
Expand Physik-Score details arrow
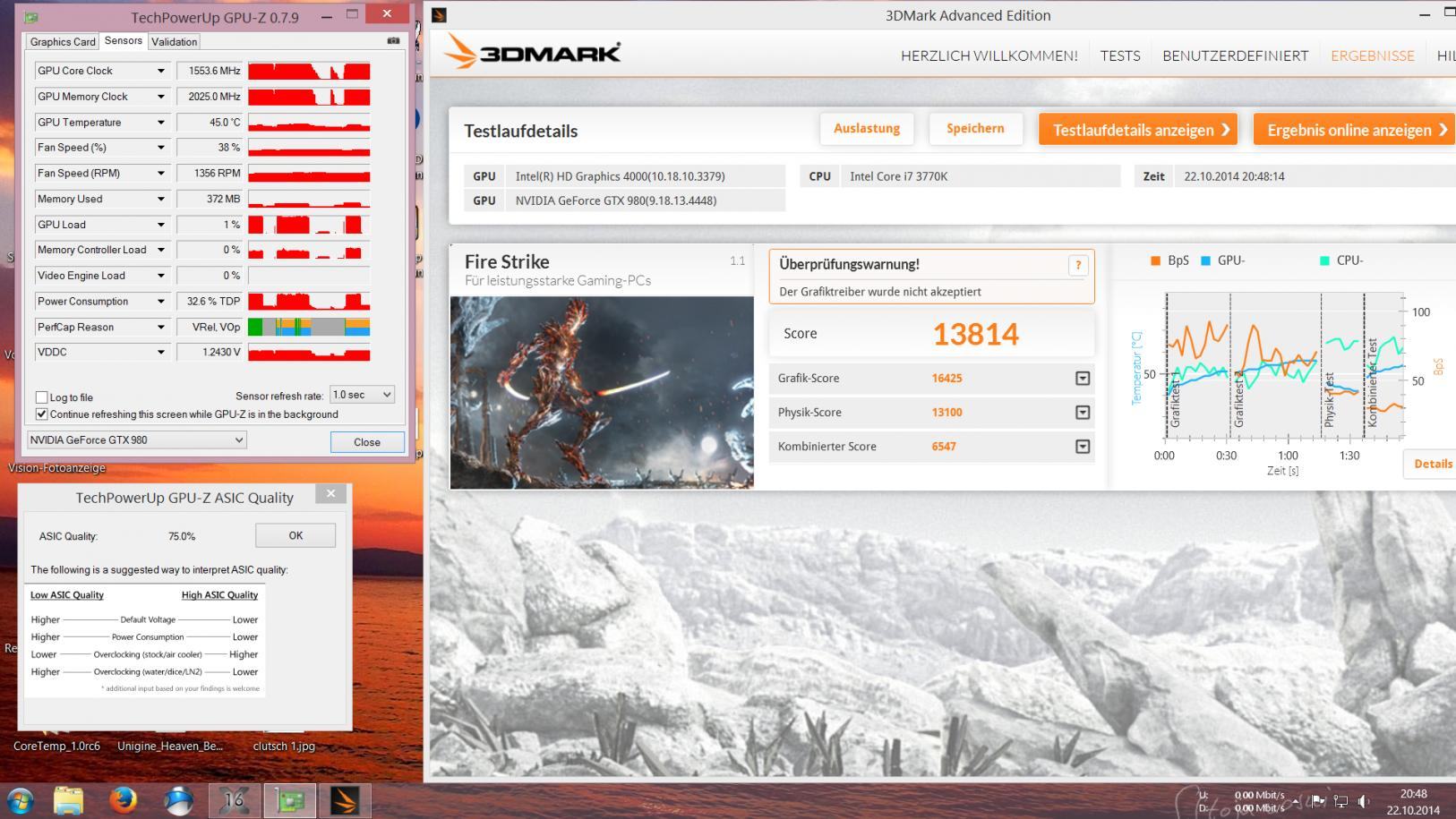(1083, 413)
